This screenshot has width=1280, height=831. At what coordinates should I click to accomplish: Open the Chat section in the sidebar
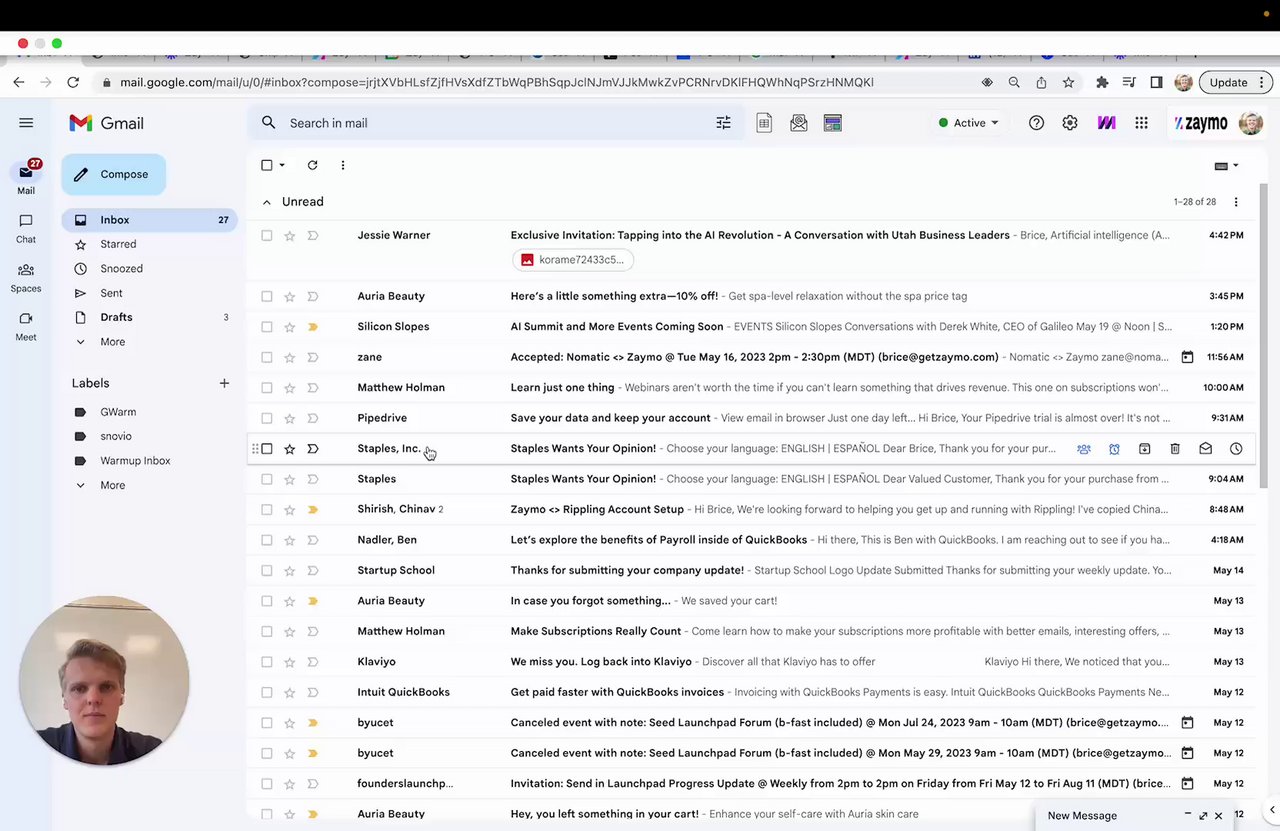click(x=26, y=228)
